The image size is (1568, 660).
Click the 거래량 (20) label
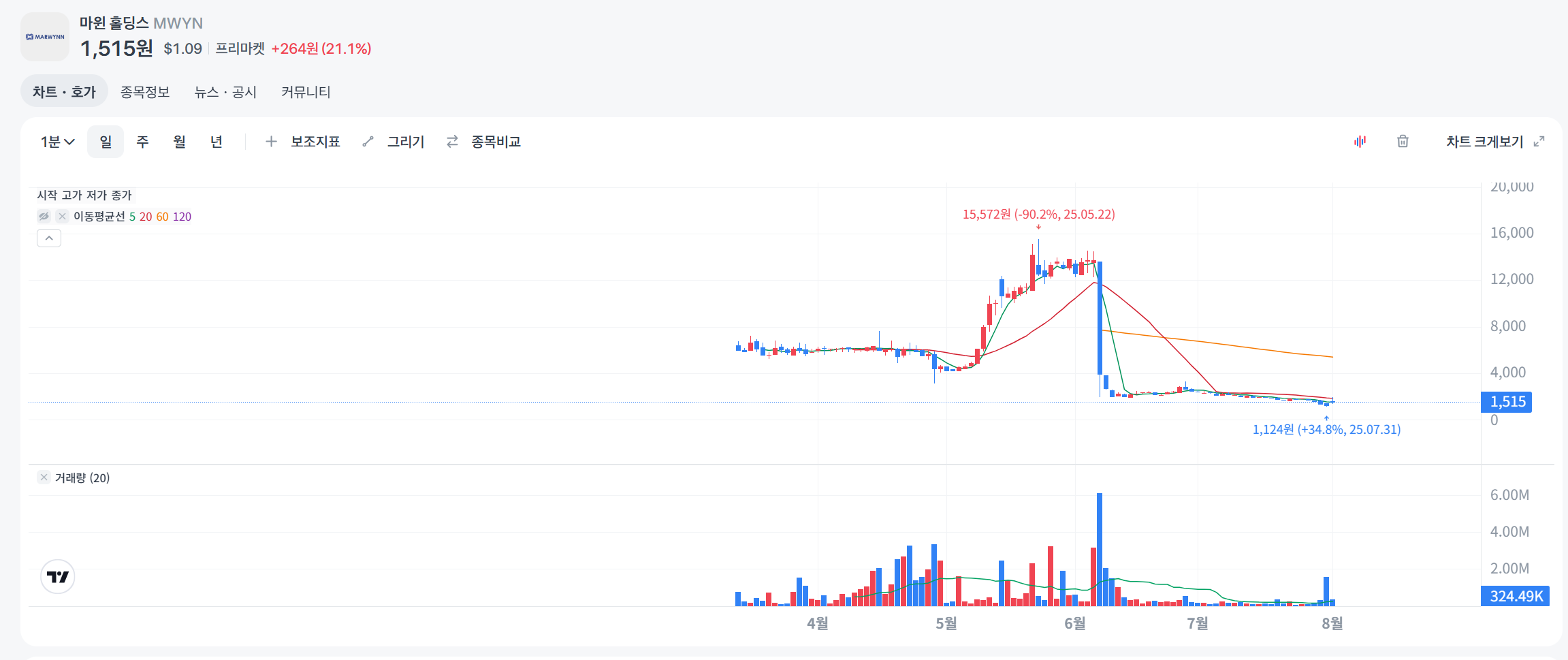pos(82,478)
